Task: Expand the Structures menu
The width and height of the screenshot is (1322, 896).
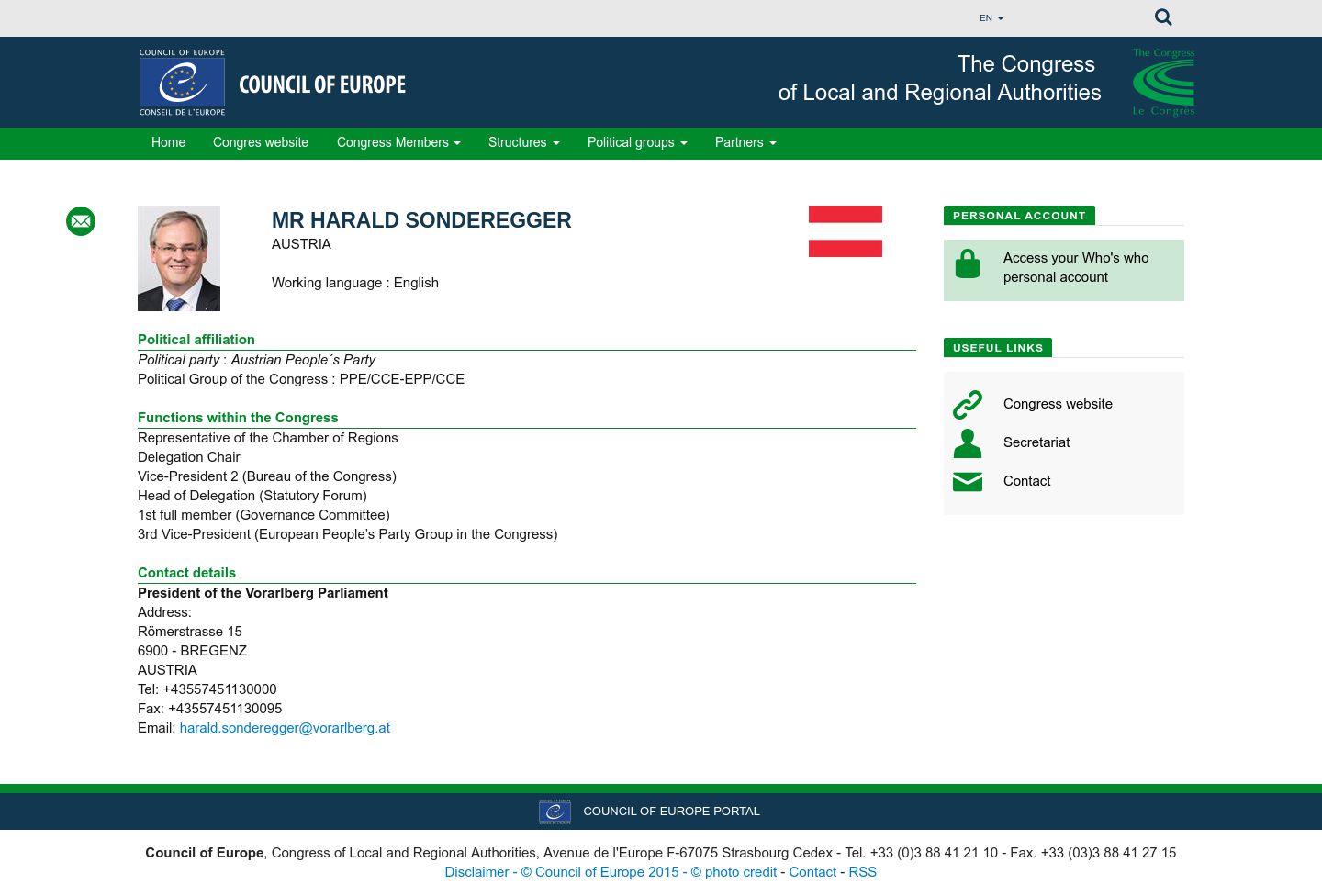Action: (523, 142)
